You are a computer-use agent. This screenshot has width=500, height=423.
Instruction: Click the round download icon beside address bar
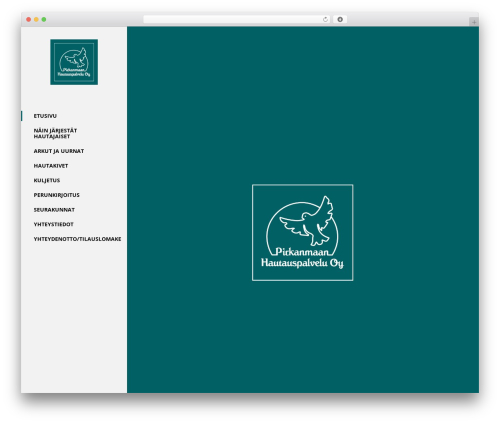pos(340,19)
